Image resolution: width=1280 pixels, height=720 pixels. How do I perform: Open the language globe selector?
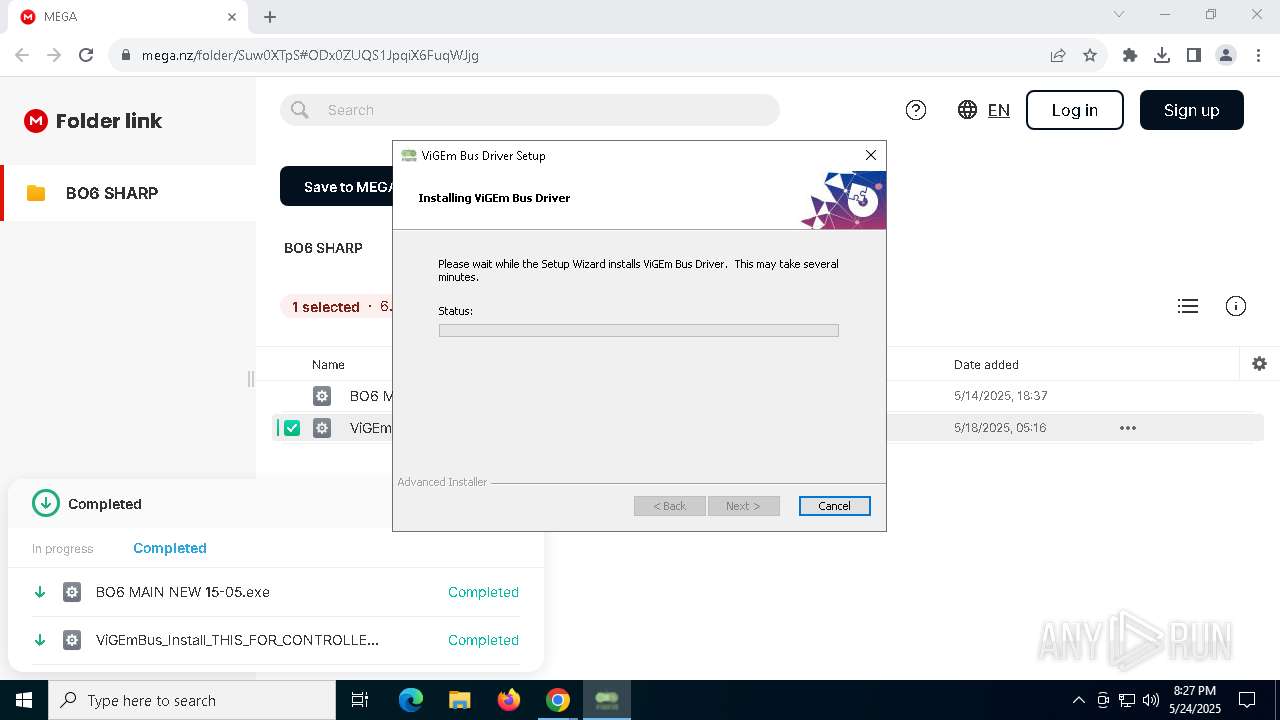(x=967, y=110)
